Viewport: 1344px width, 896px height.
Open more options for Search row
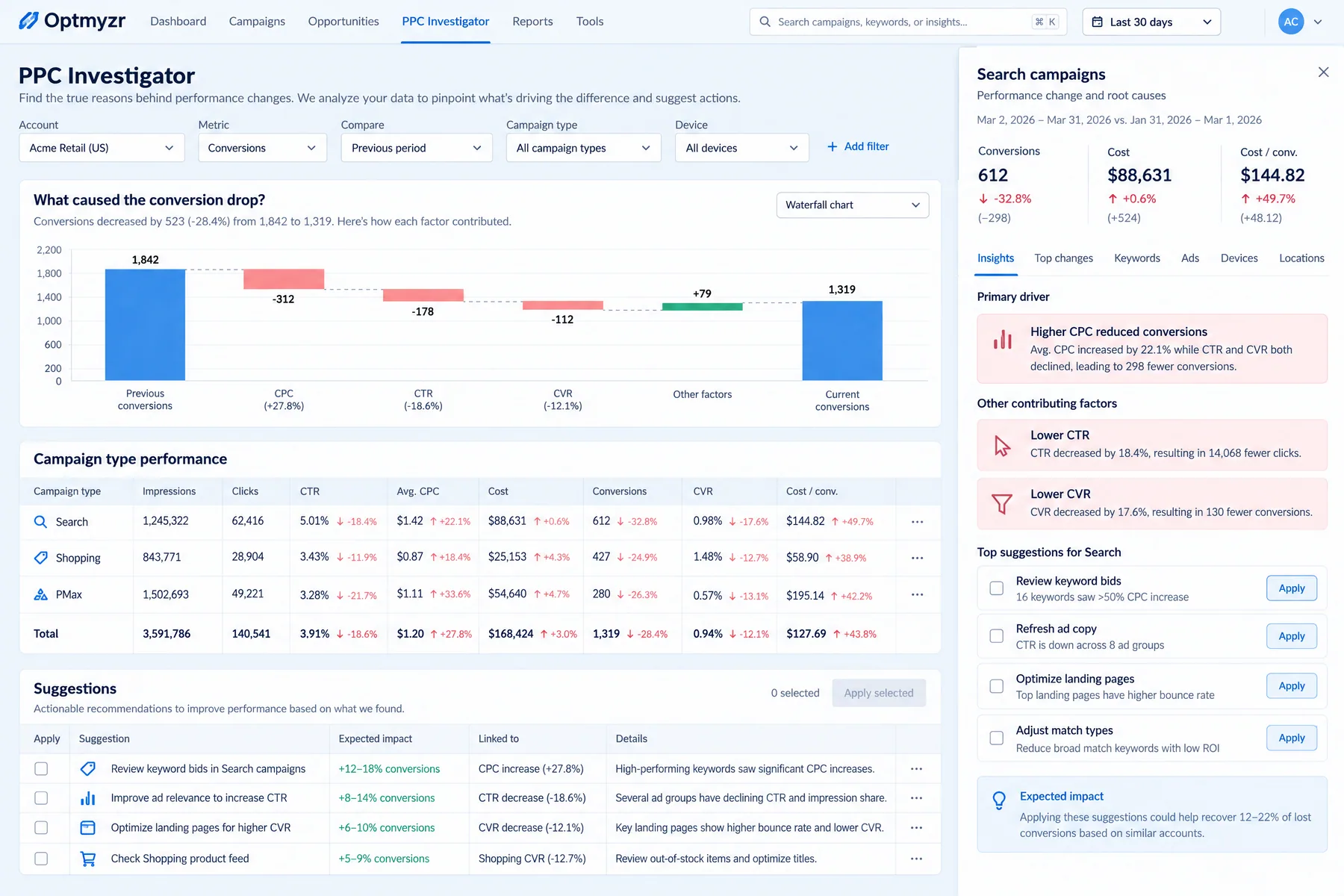click(x=917, y=521)
